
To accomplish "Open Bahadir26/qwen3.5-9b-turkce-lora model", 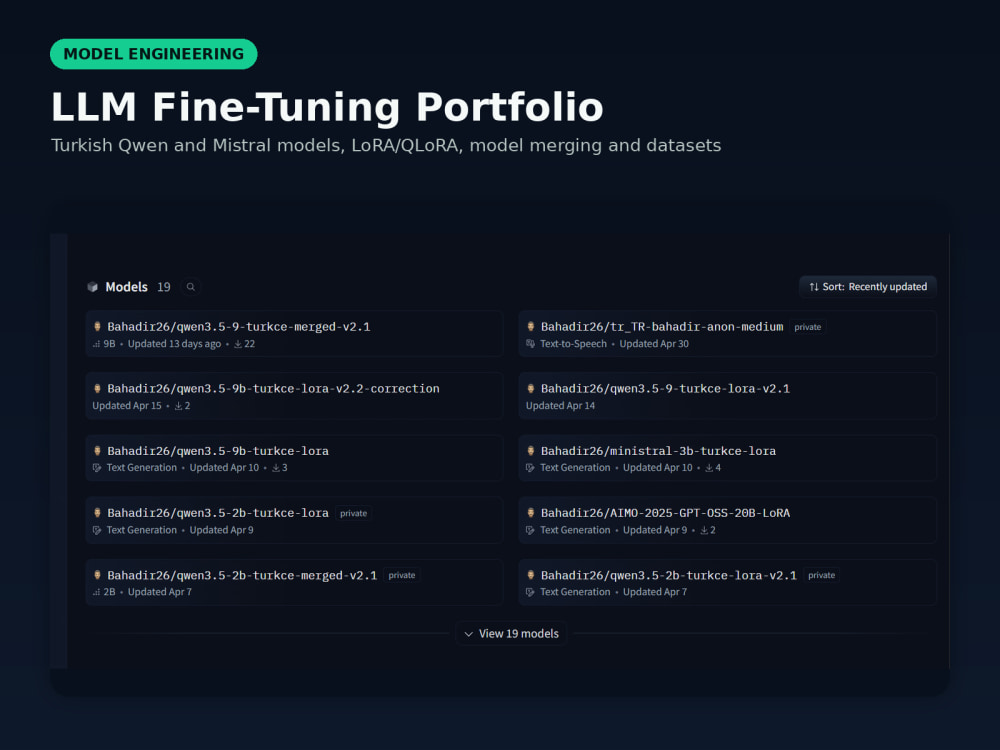I will tap(294, 458).
